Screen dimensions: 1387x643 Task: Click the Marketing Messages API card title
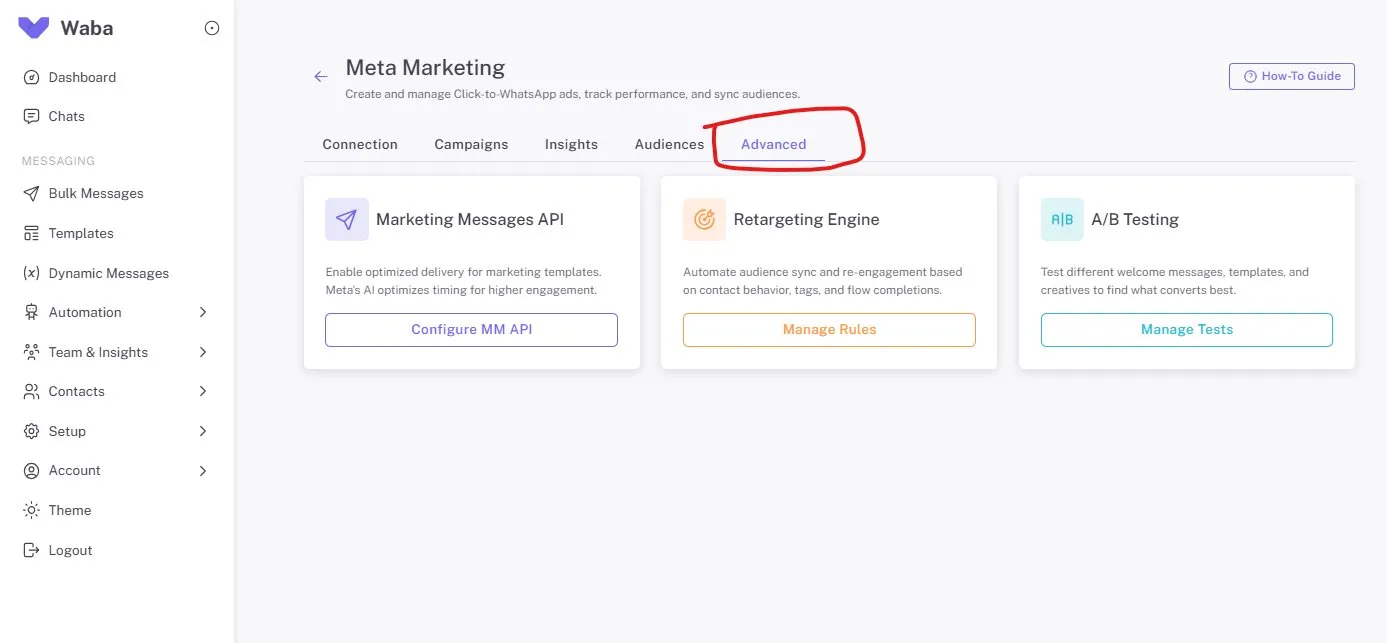coord(470,219)
